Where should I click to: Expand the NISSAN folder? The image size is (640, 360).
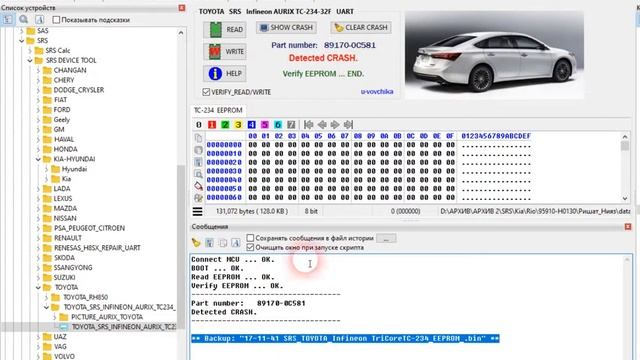[x=38, y=218]
